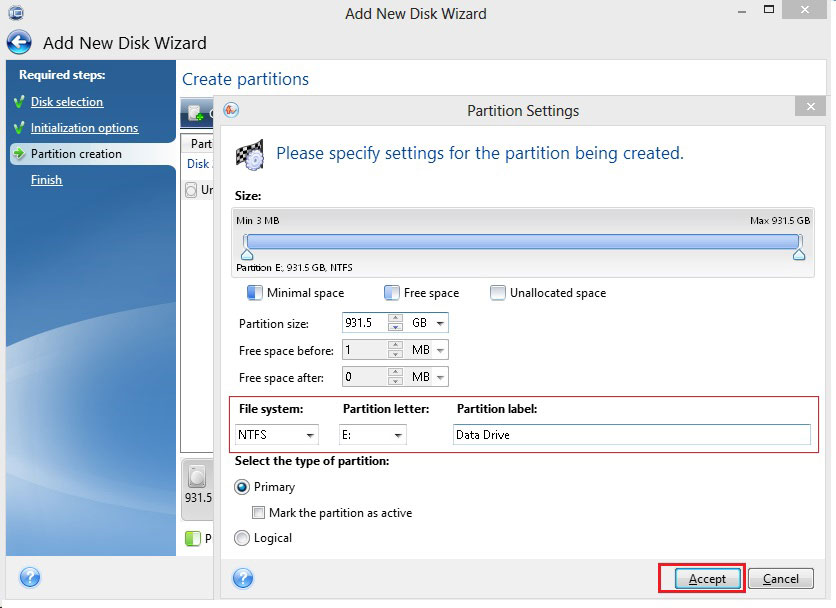
Task: Click the checkered flag partition icon
Action: pyautogui.click(x=249, y=153)
